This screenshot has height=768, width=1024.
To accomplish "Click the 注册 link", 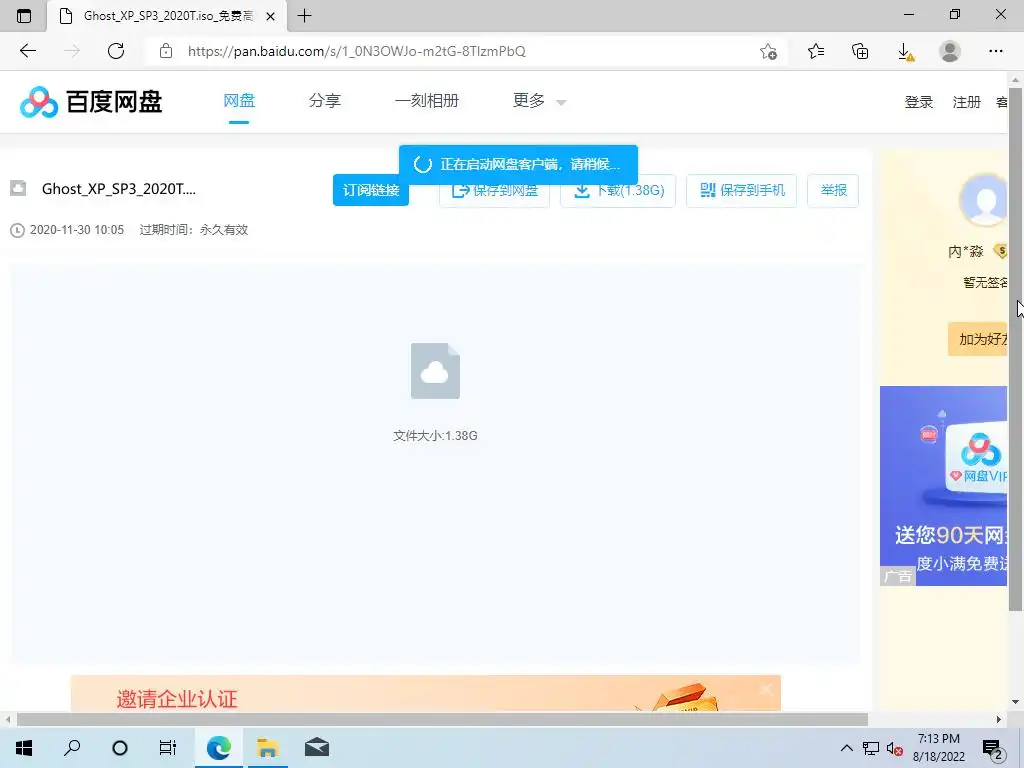I will coord(967,102).
